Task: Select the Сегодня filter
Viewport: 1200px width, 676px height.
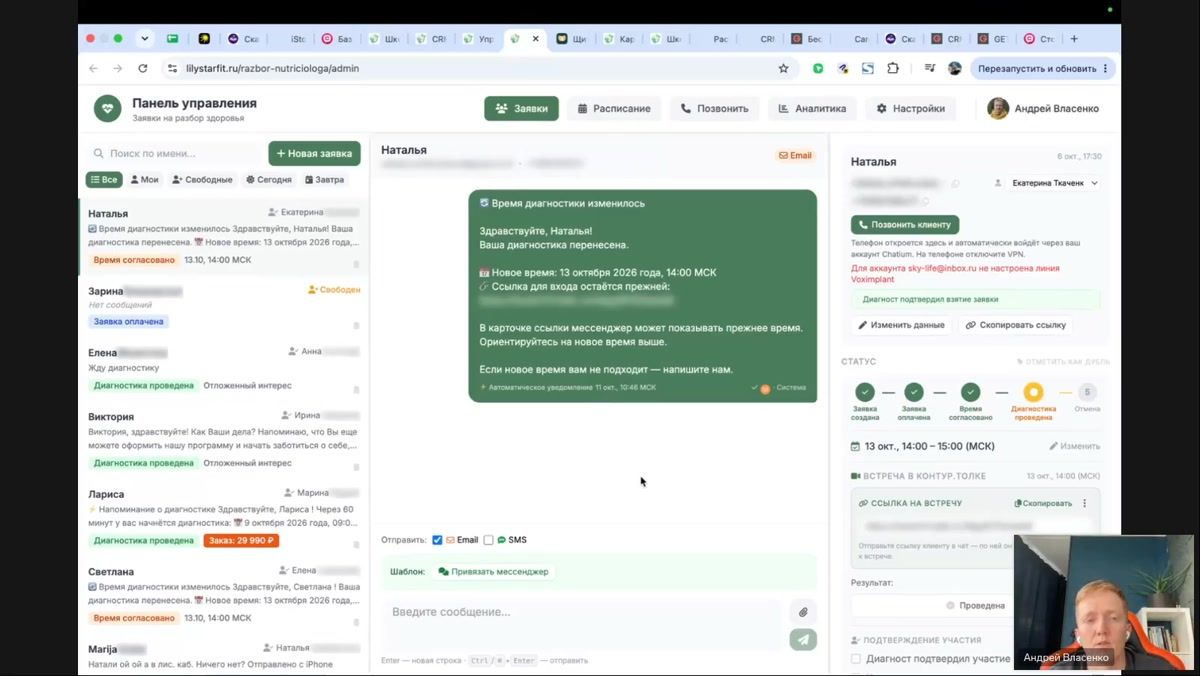Action: [269, 180]
